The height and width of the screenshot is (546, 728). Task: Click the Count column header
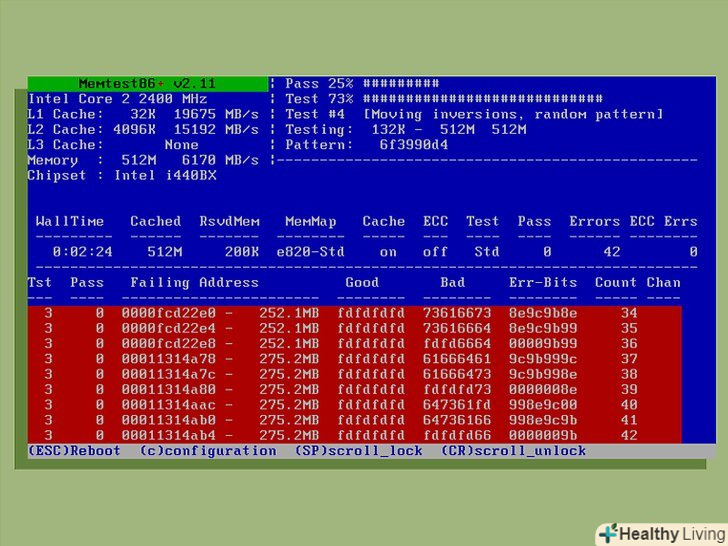pos(616,283)
